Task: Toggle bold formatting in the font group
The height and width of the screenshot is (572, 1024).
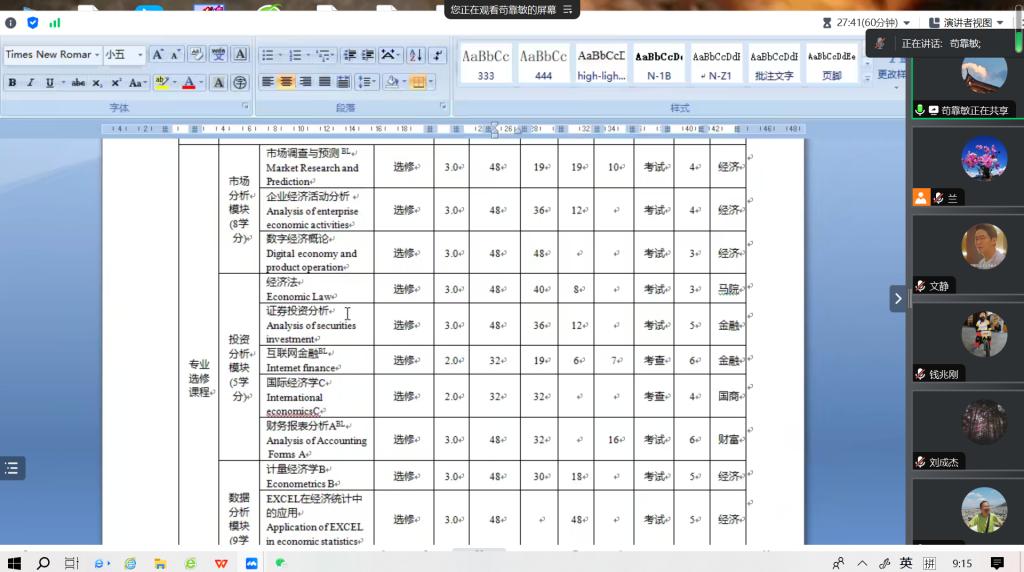Action: point(12,83)
